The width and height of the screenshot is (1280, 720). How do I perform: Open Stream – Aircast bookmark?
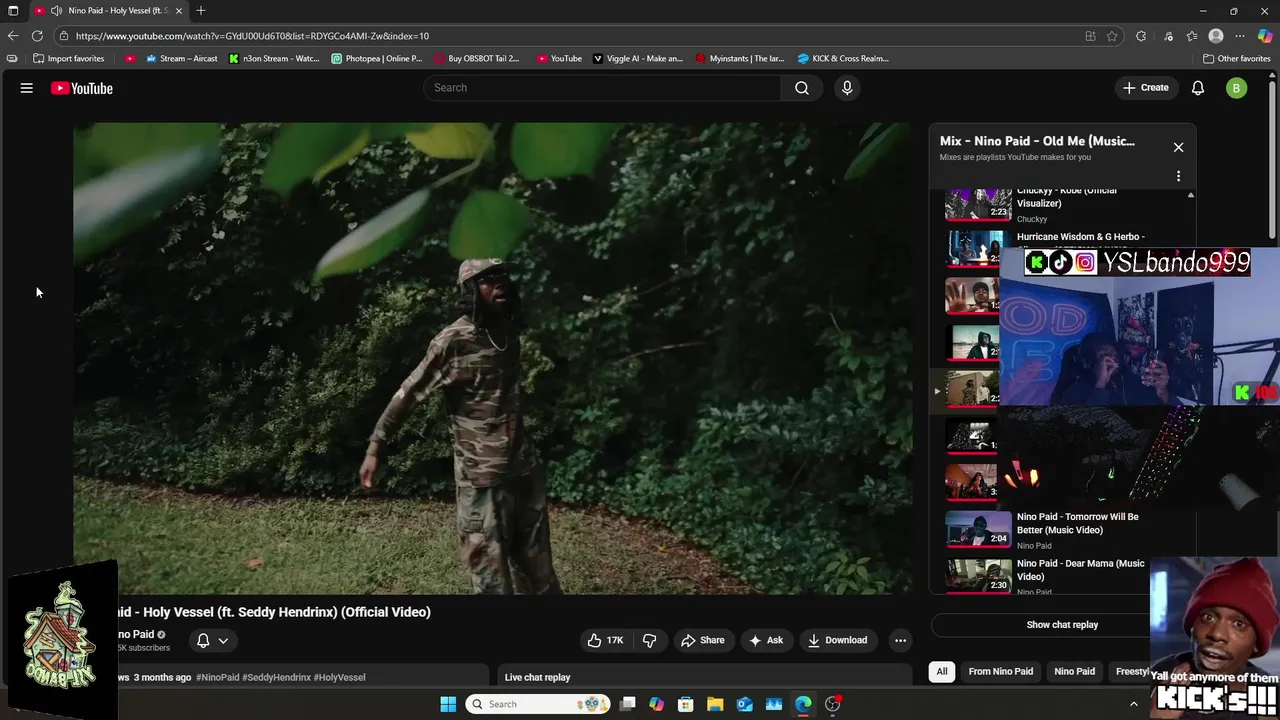click(181, 58)
